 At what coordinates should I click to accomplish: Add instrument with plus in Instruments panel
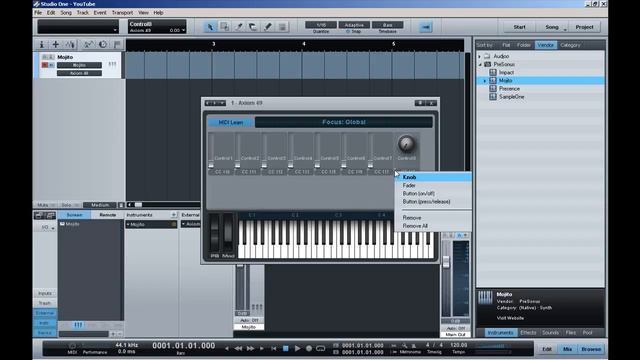pyautogui.click(x=173, y=215)
